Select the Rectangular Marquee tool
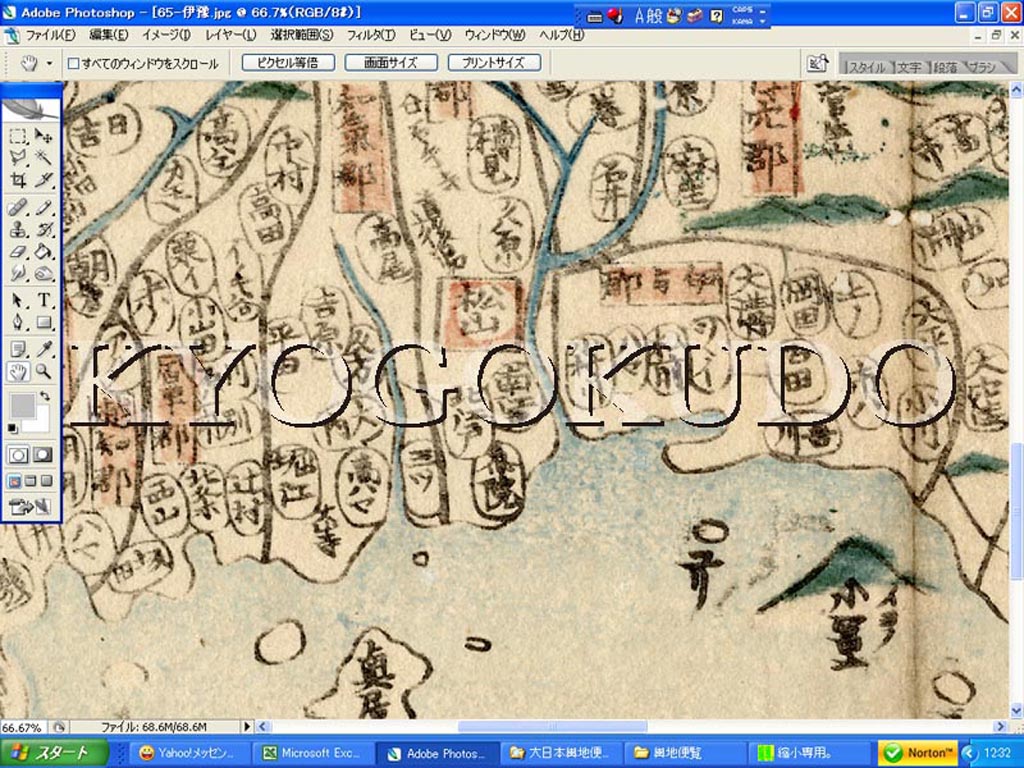The image size is (1024, 768). pyautogui.click(x=18, y=136)
